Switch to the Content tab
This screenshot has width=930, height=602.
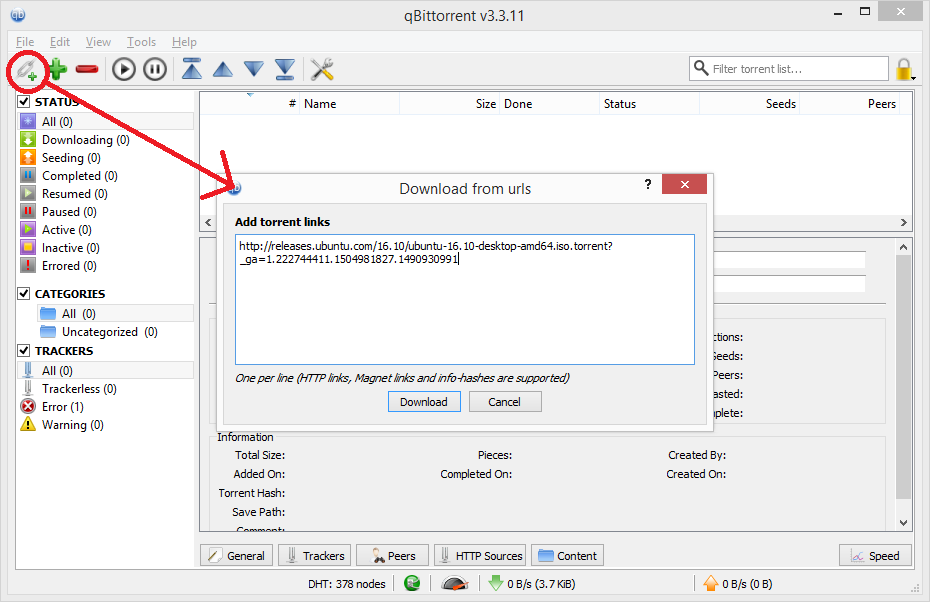pos(568,556)
